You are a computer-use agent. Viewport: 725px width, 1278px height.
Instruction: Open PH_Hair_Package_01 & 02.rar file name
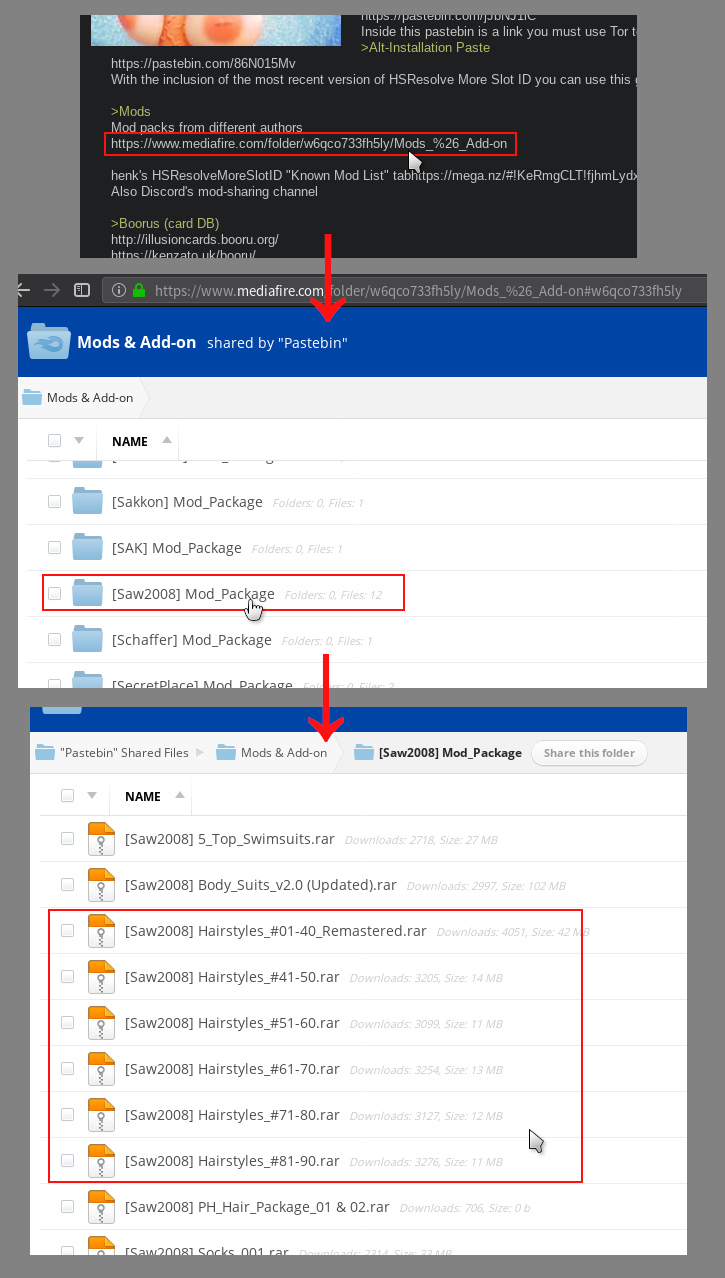pyautogui.click(x=257, y=1207)
